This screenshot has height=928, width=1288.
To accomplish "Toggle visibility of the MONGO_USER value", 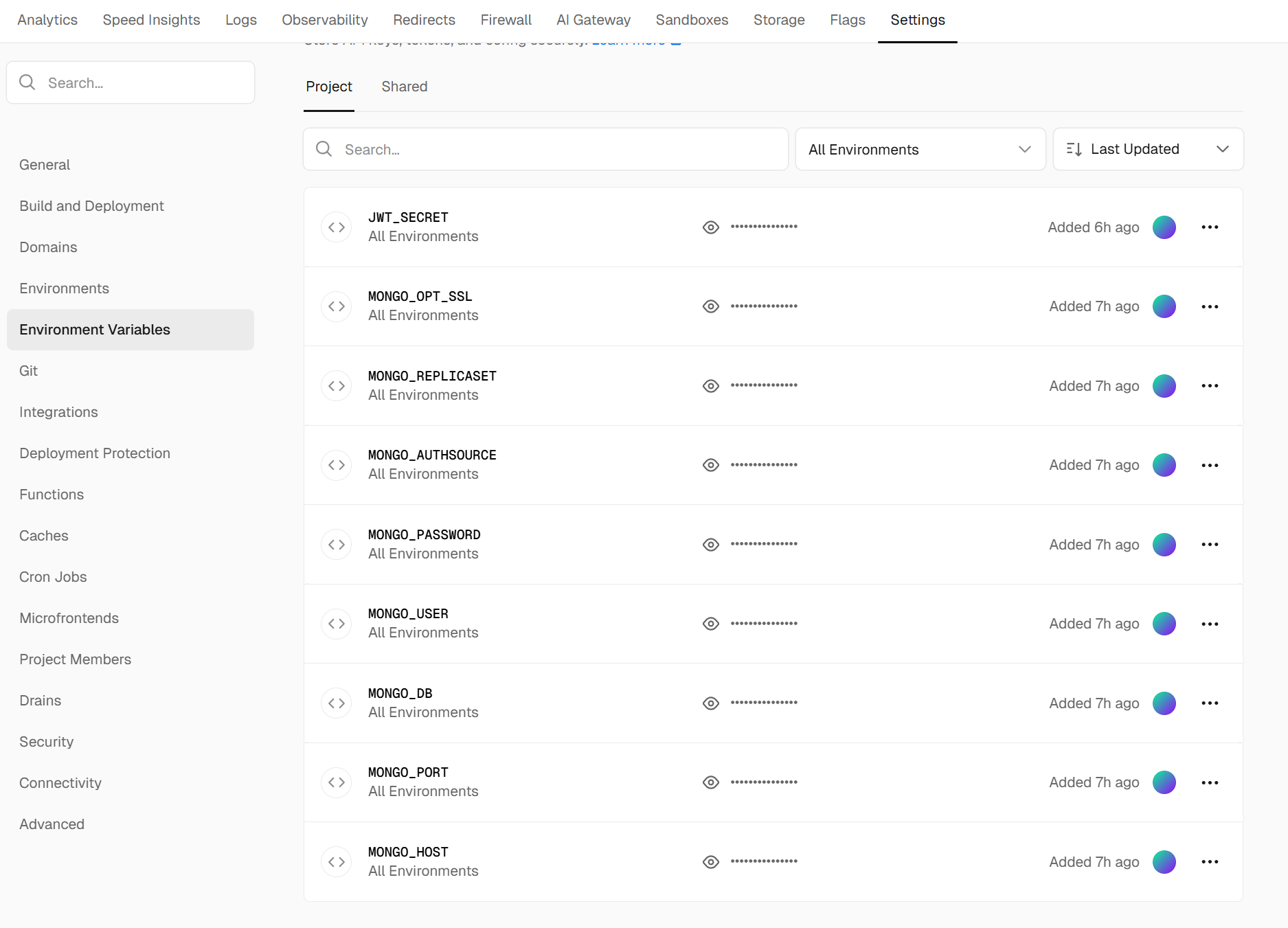I will 711,624.
